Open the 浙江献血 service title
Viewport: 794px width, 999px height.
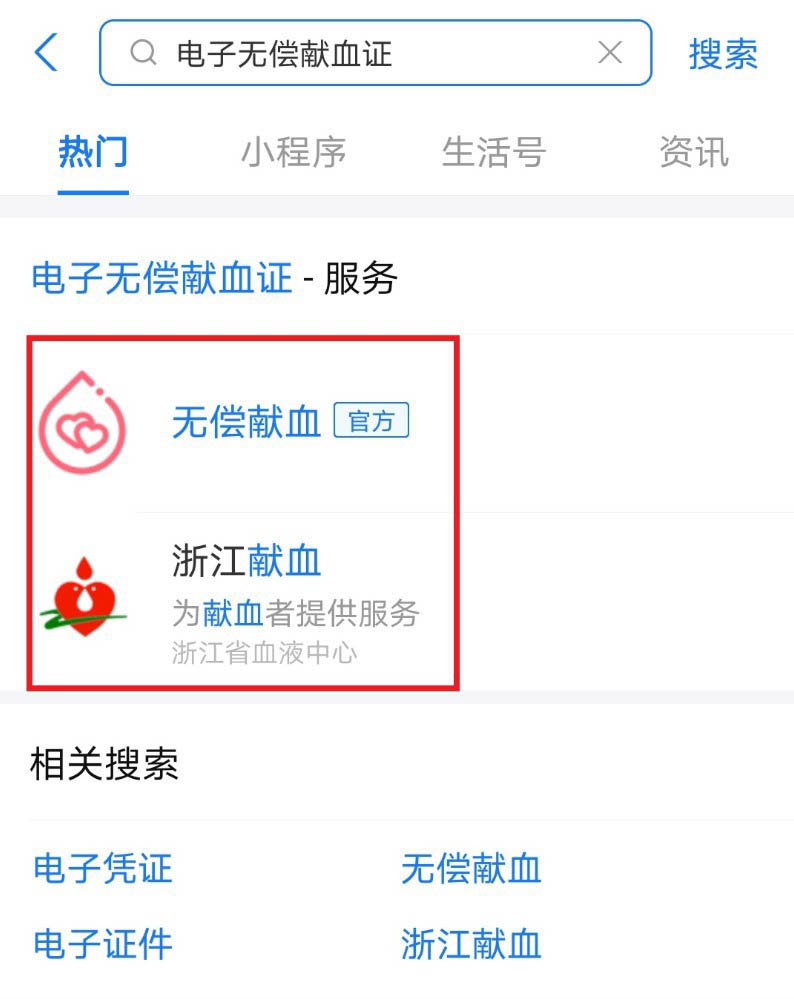pyautogui.click(x=246, y=561)
